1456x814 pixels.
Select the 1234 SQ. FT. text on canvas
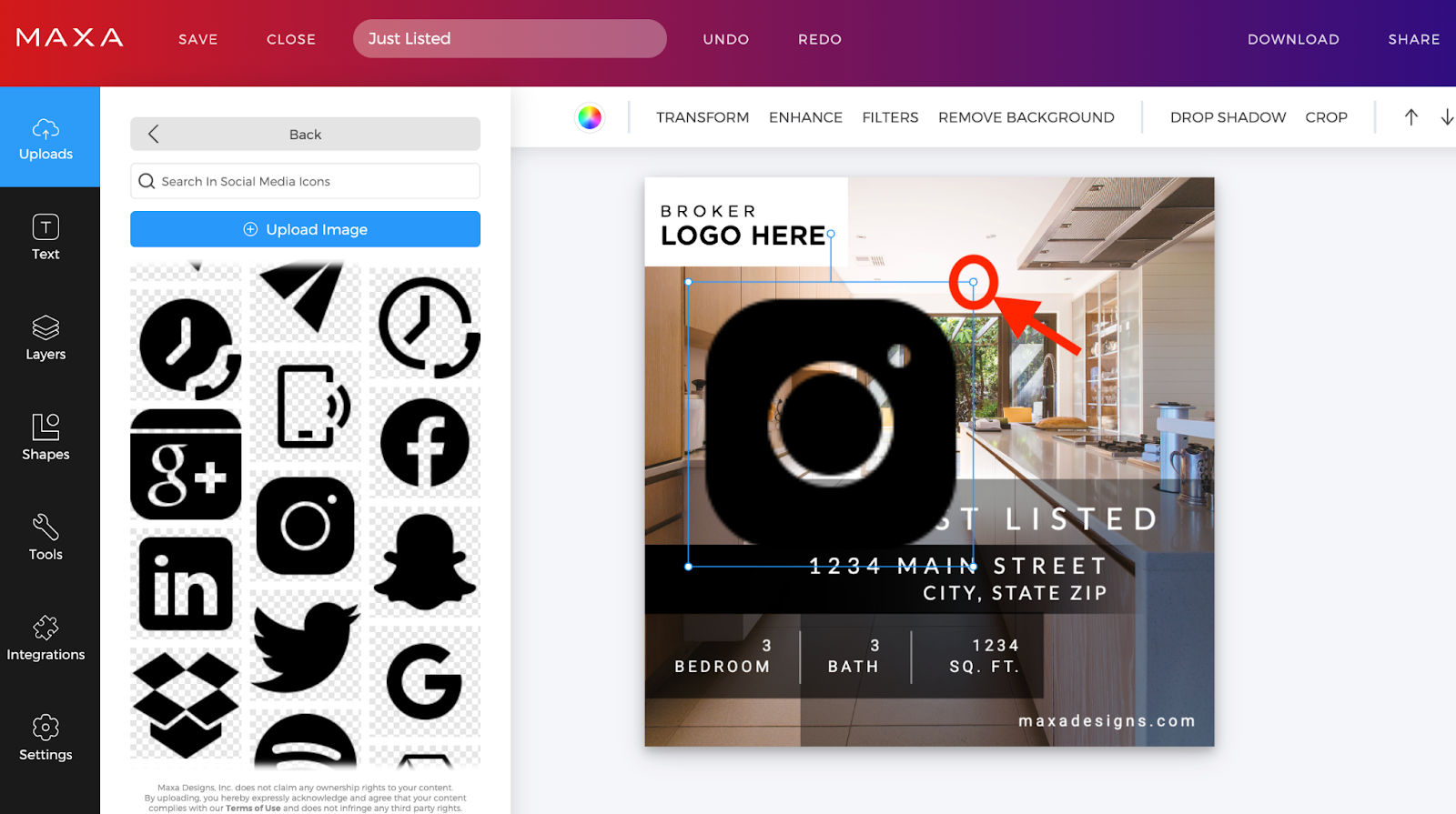pyautogui.click(x=984, y=656)
